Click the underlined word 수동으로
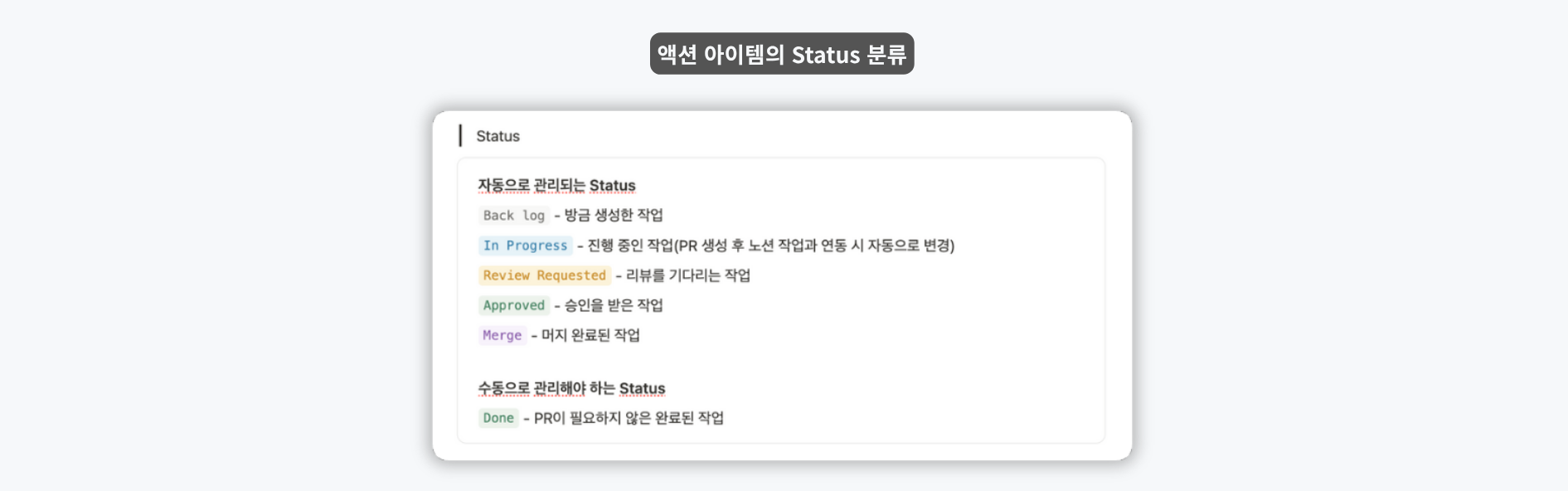 (503, 388)
